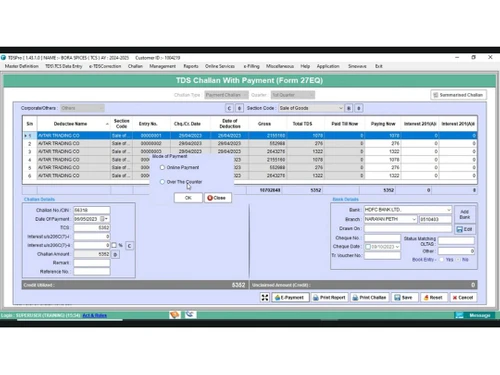Click the Status Matching OLTAS field
Image resolution: width=500 pixels, height=375 pixels.
tap(456, 241)
